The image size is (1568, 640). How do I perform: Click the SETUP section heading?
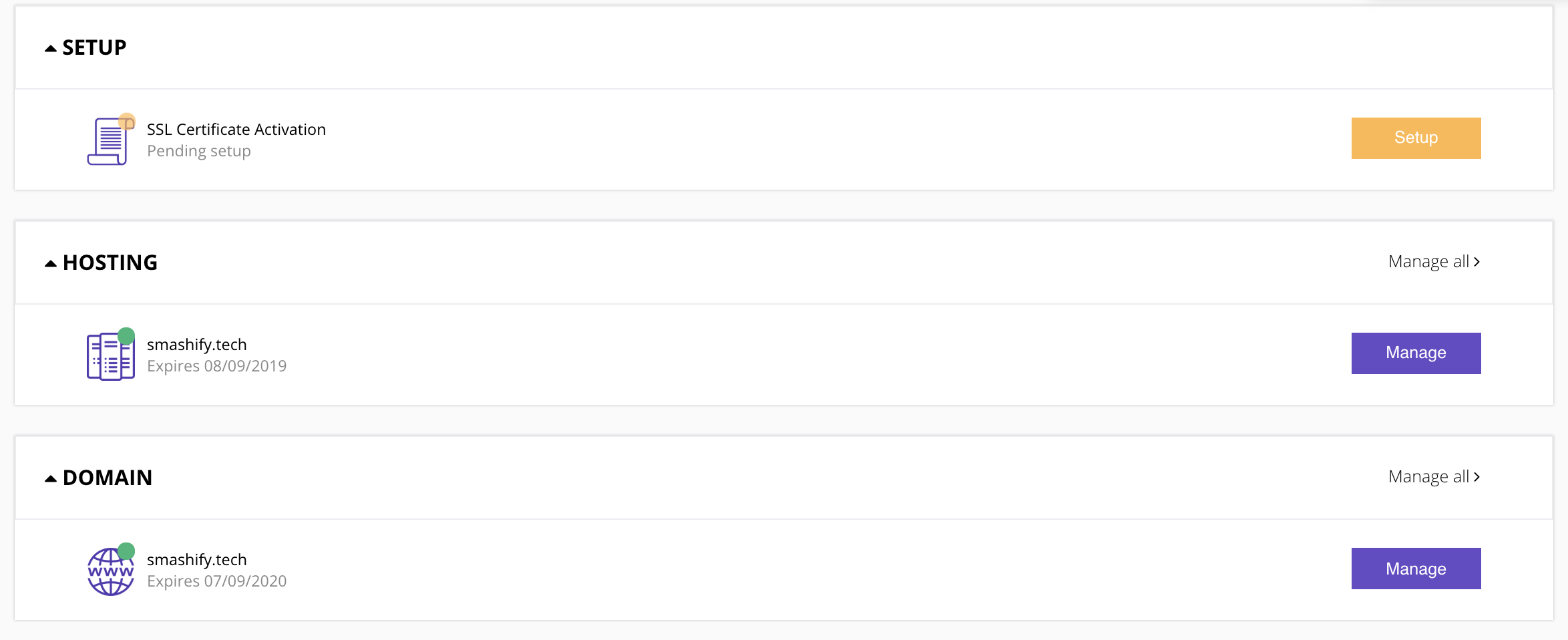pyautogui.click(x=94, y=47)
